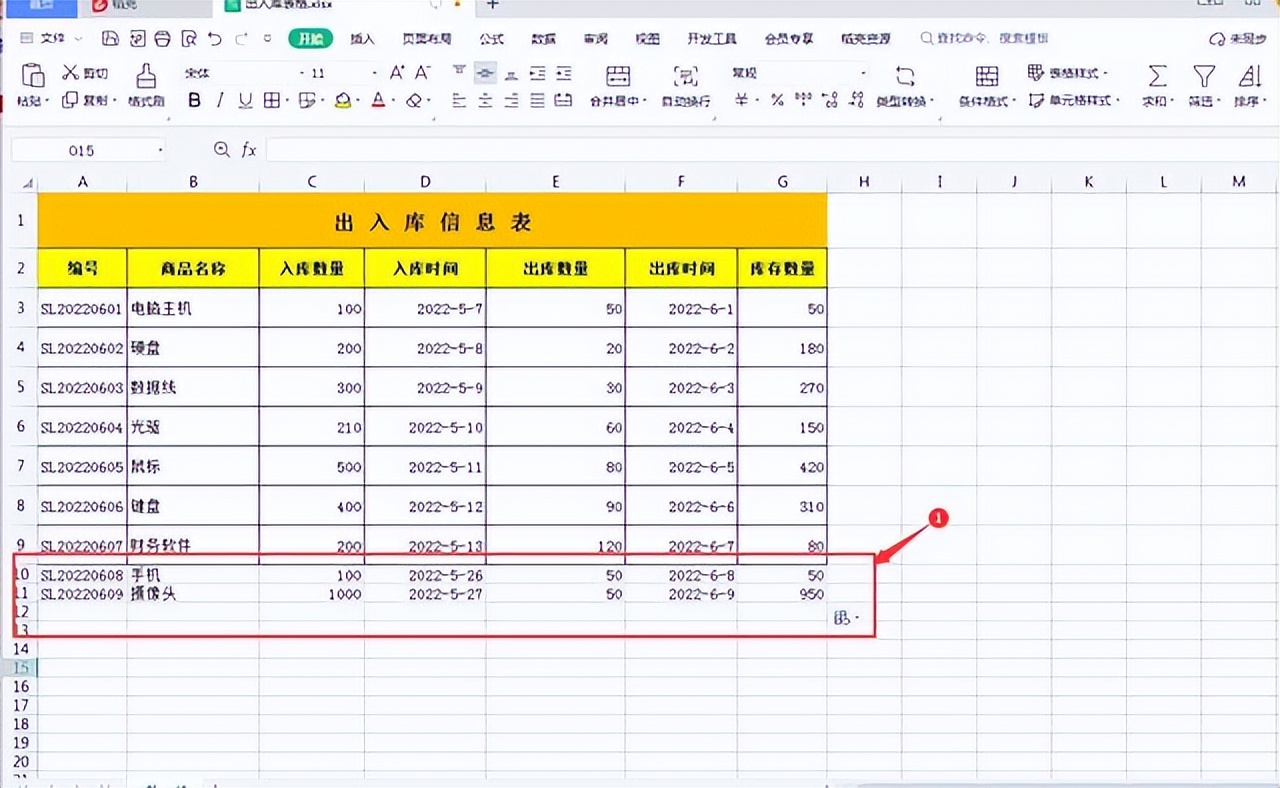The width and height of the screenshot is (1280, 788).
Task: Open paste options smart tag
Action: (x=846, y=619)
